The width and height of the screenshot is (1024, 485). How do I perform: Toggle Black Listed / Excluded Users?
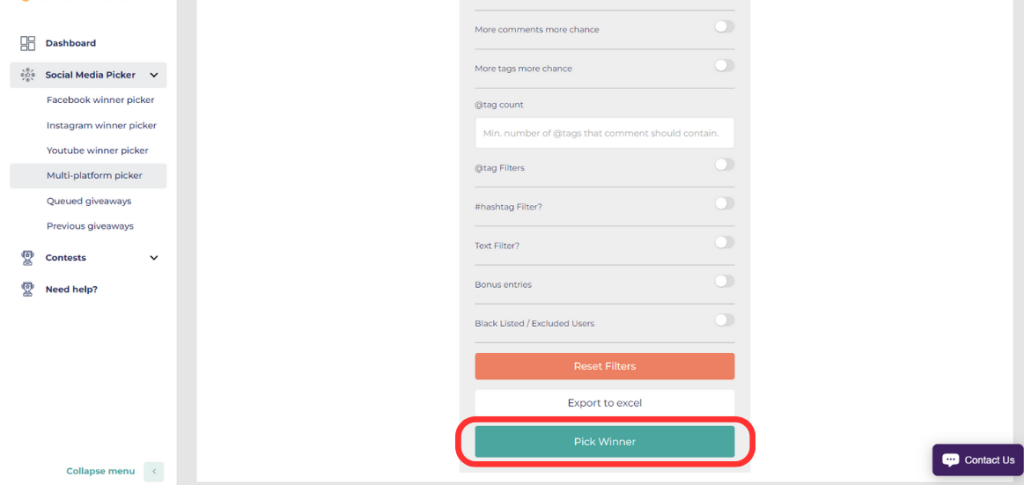pyautogui.click(x=724, y=320)
